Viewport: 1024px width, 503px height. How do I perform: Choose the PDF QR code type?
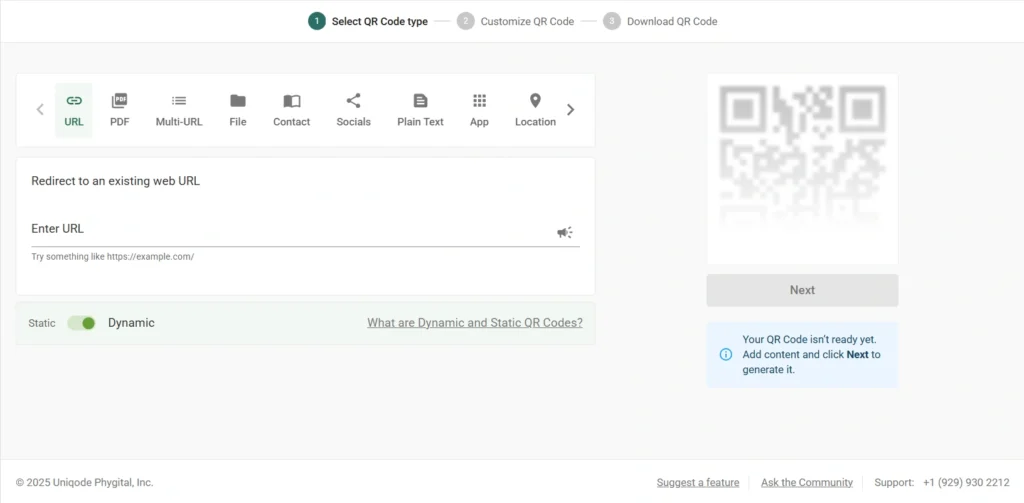120,110
